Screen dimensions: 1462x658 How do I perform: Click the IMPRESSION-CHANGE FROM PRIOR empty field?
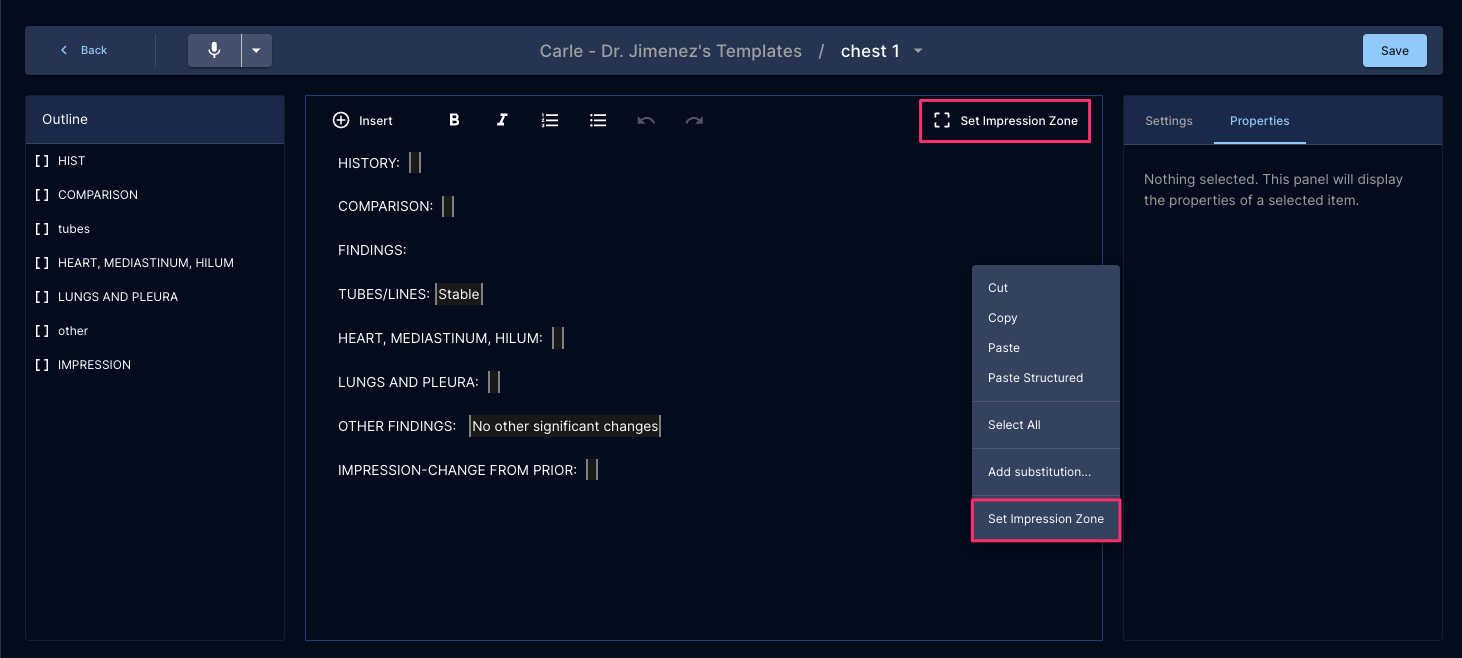click(592, 470)
